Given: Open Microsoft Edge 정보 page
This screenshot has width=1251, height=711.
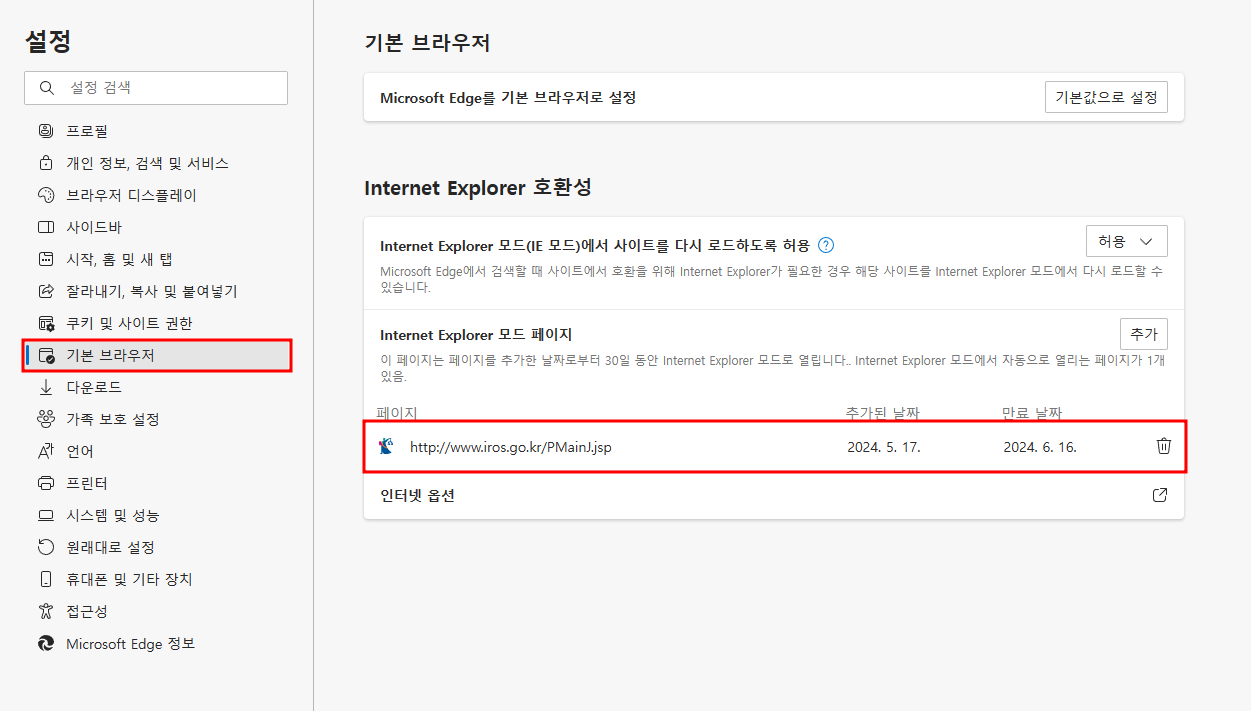Looking at the screenshot, I should [x=156, y=643].
